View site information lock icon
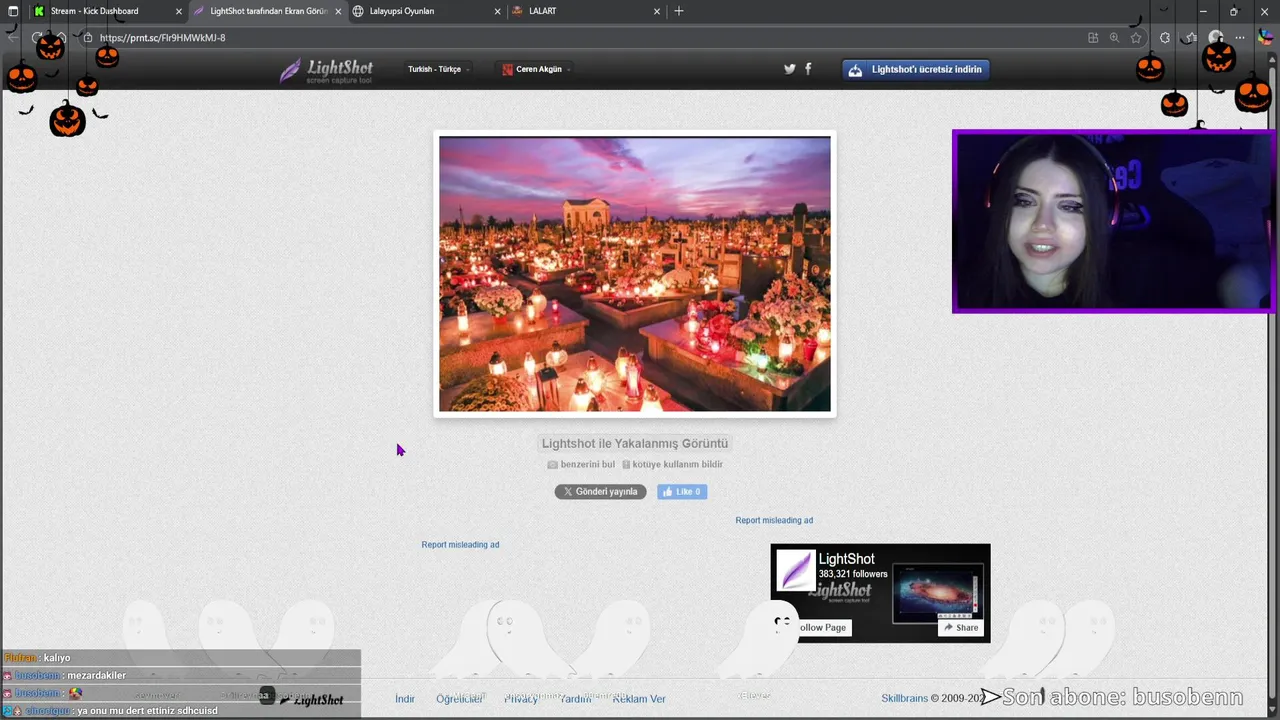1280x720 pixels. pyautogui.click(x=87, y=38)
